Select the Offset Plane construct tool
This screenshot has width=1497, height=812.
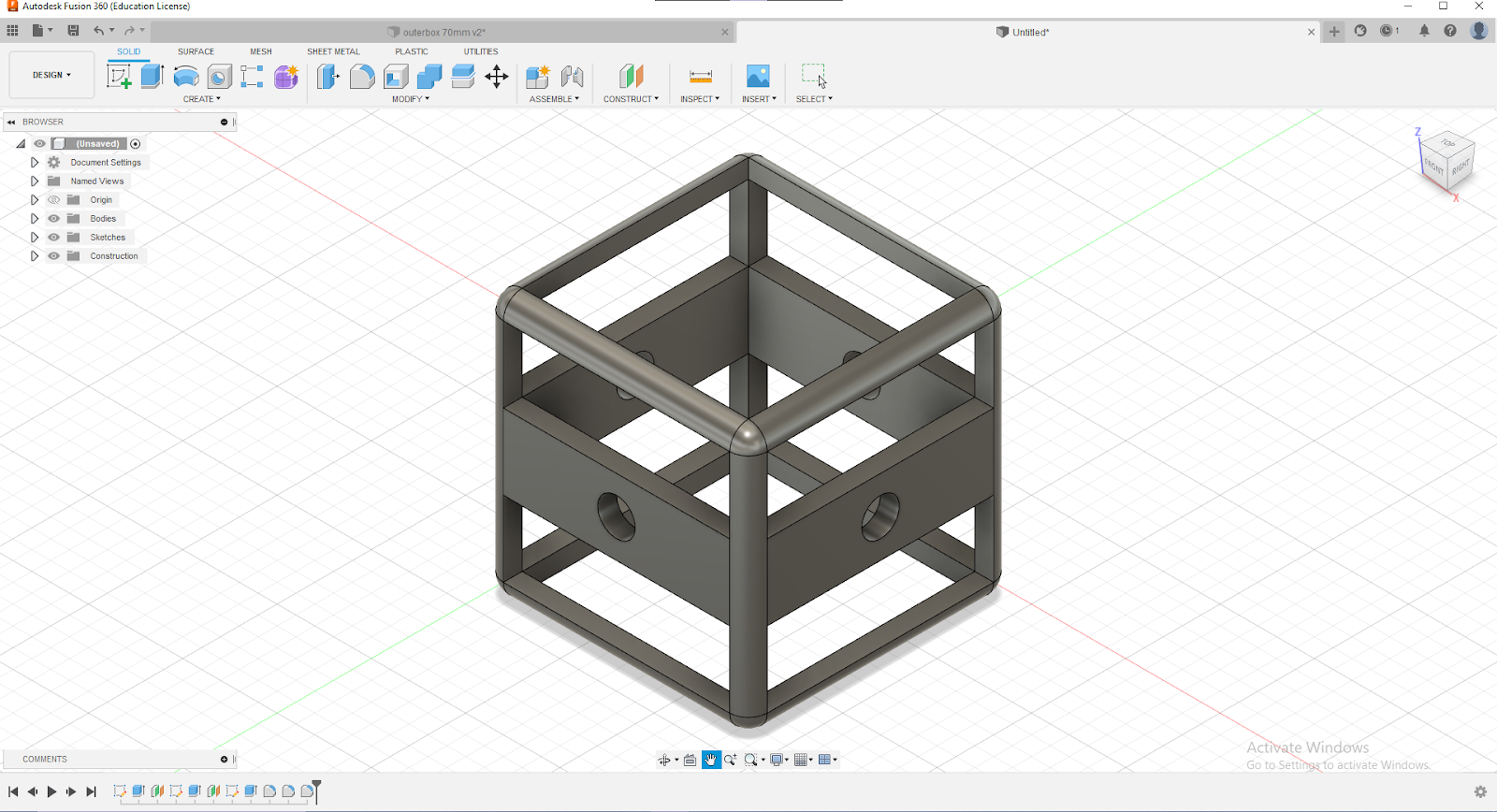click(632, 77)
